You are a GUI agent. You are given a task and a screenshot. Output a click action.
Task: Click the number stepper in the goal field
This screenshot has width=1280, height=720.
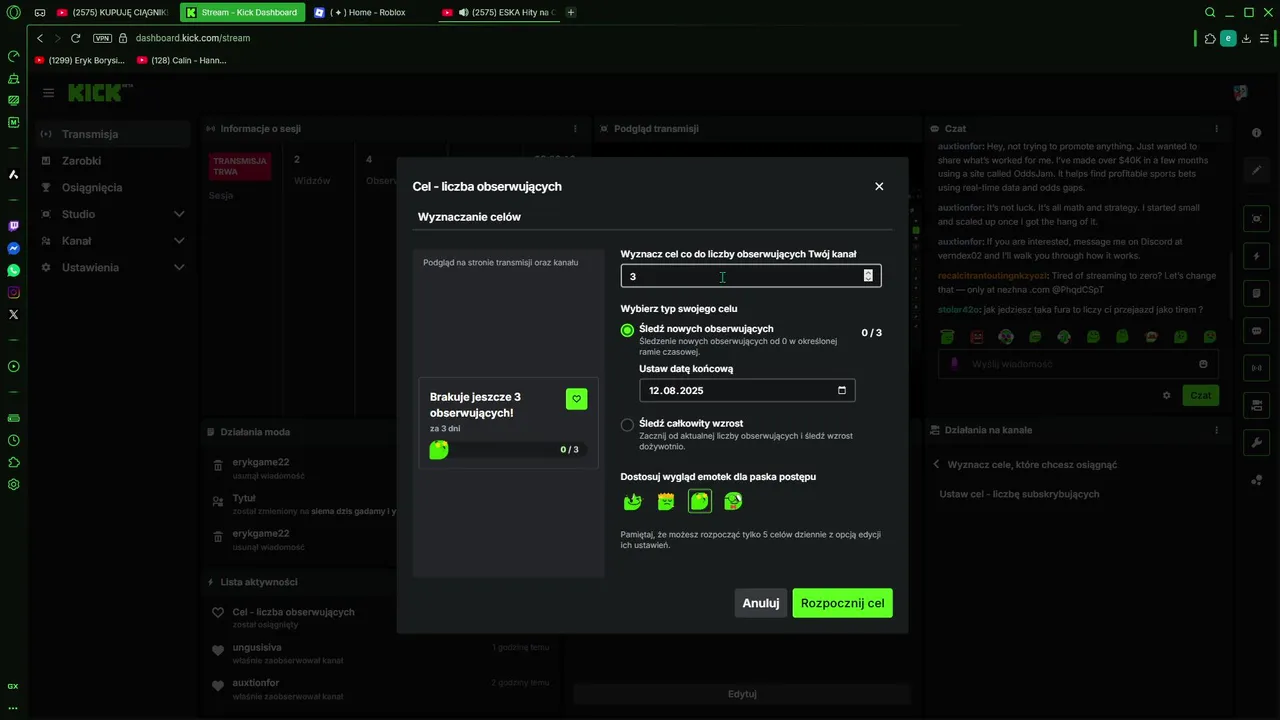[x=868, y=276]
